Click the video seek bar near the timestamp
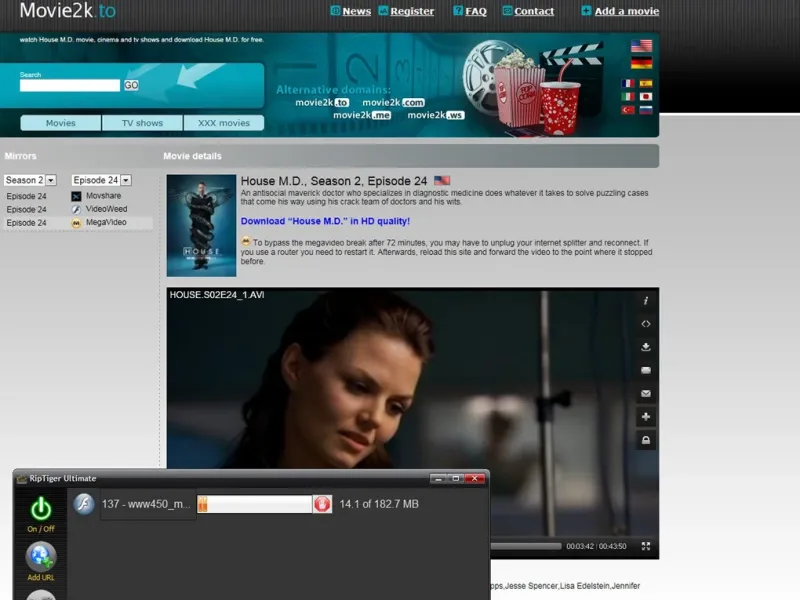 coord(526,546)
